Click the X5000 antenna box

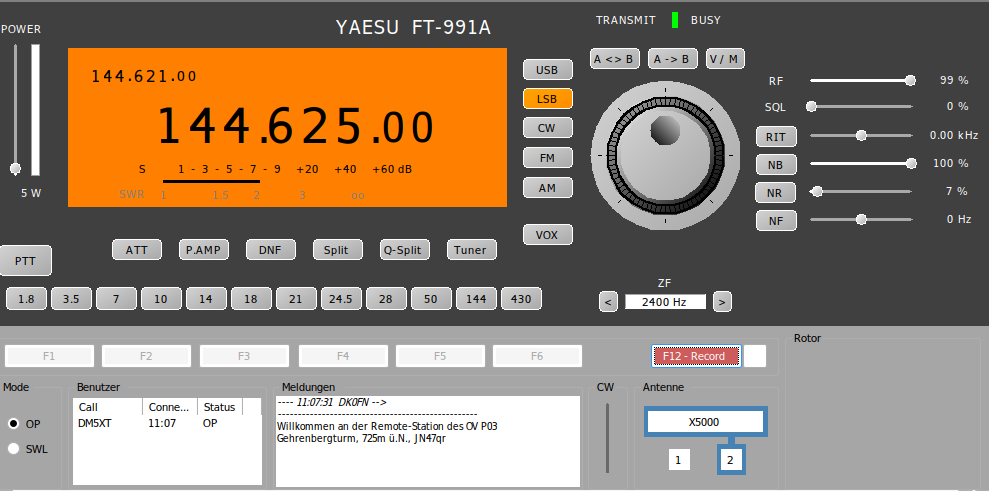705,422
